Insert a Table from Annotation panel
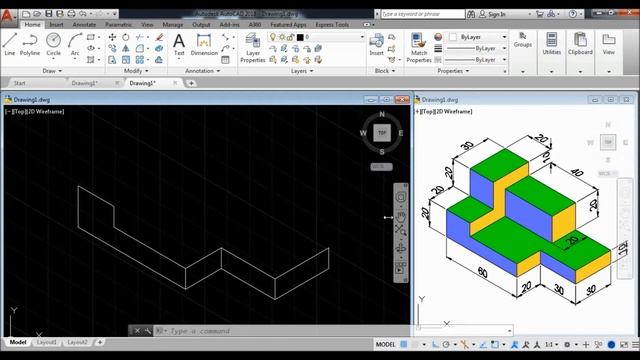 (x=225, y=60)
